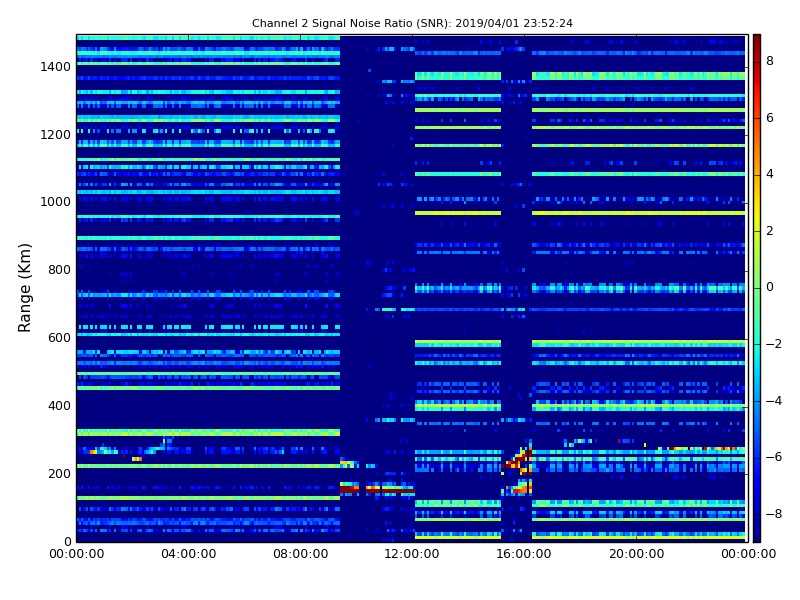
Task: Click the 04:00:00 time tick label
Action: (188, 554)
